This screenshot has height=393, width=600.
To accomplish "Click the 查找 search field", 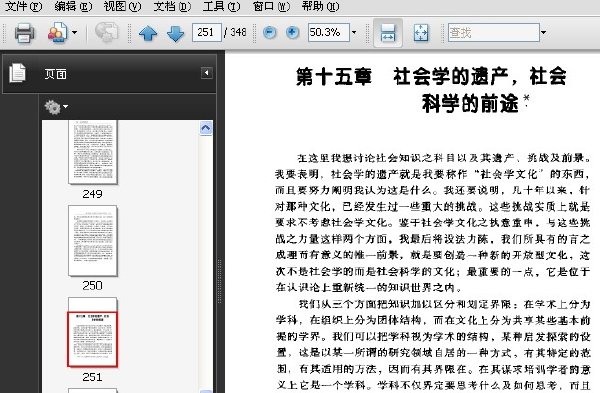I will 493,33.
